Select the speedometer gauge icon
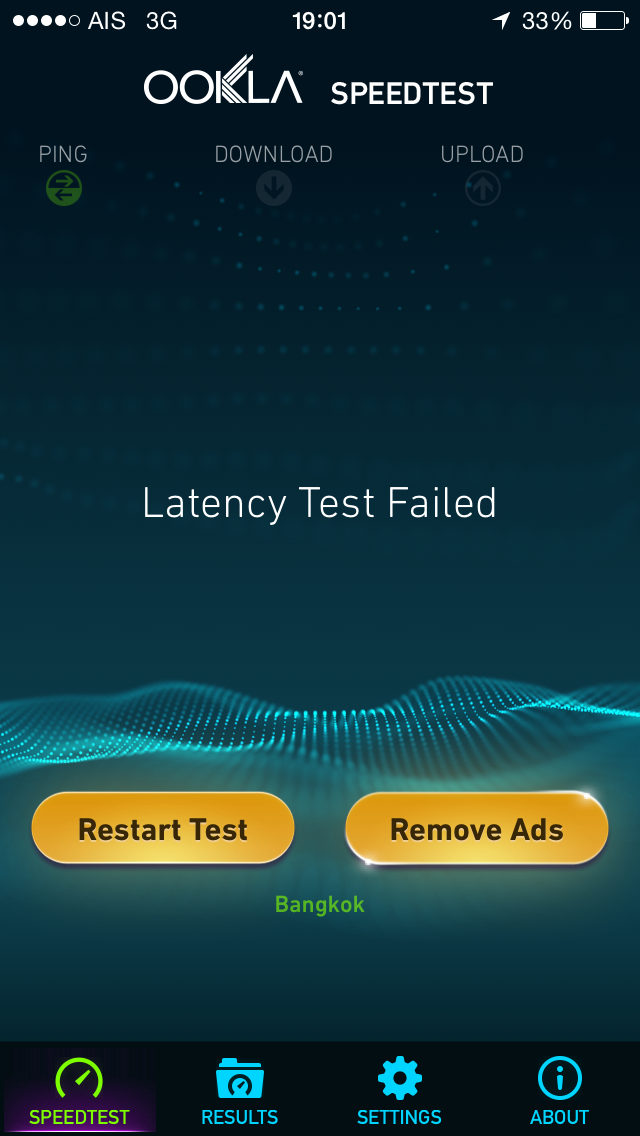Screen dimensions: 640x1136 coord(80,1079)
